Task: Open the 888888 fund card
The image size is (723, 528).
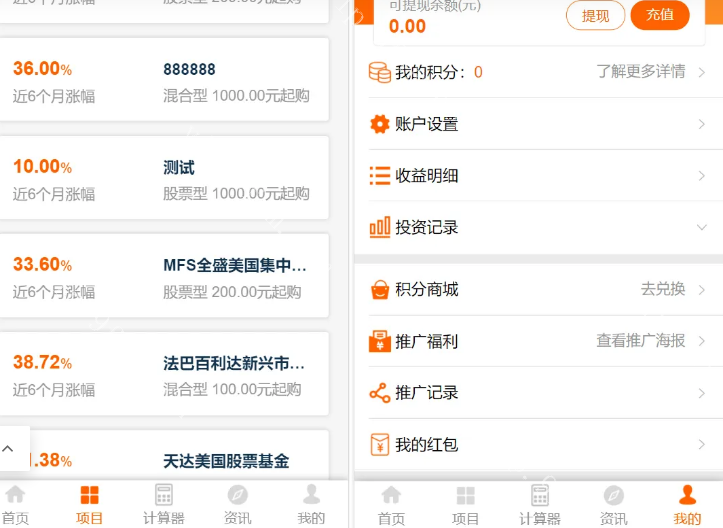Action: pyautogui.click(x=164, y=82)
